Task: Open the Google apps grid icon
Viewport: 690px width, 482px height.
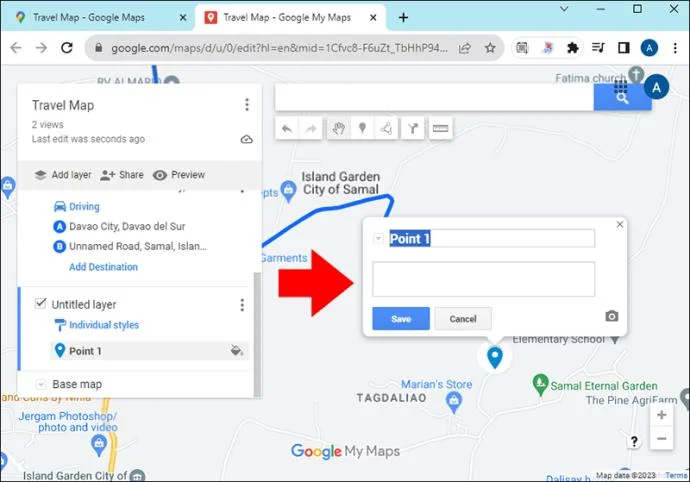Action: pos(620,85)
